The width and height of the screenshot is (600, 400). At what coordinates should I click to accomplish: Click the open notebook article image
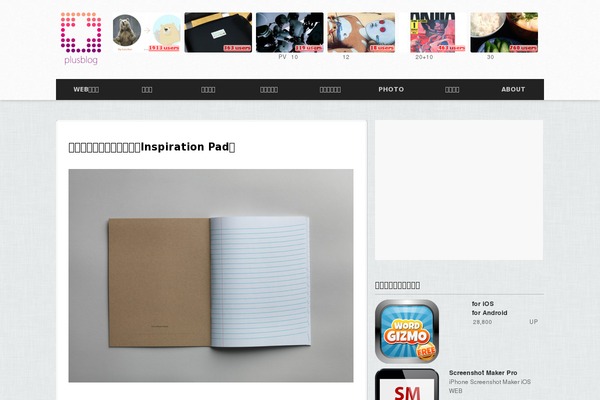tap(211, 276)
